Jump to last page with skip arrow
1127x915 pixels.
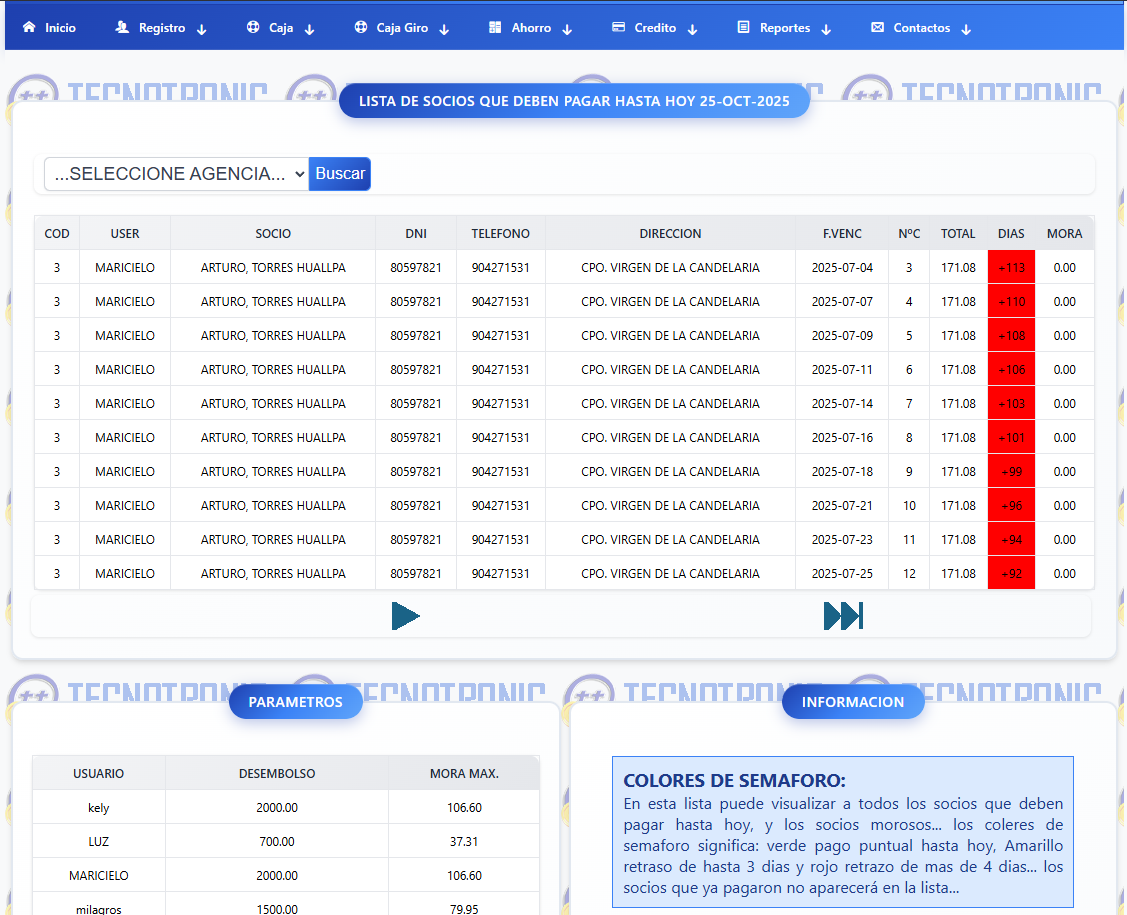[842, 616]
